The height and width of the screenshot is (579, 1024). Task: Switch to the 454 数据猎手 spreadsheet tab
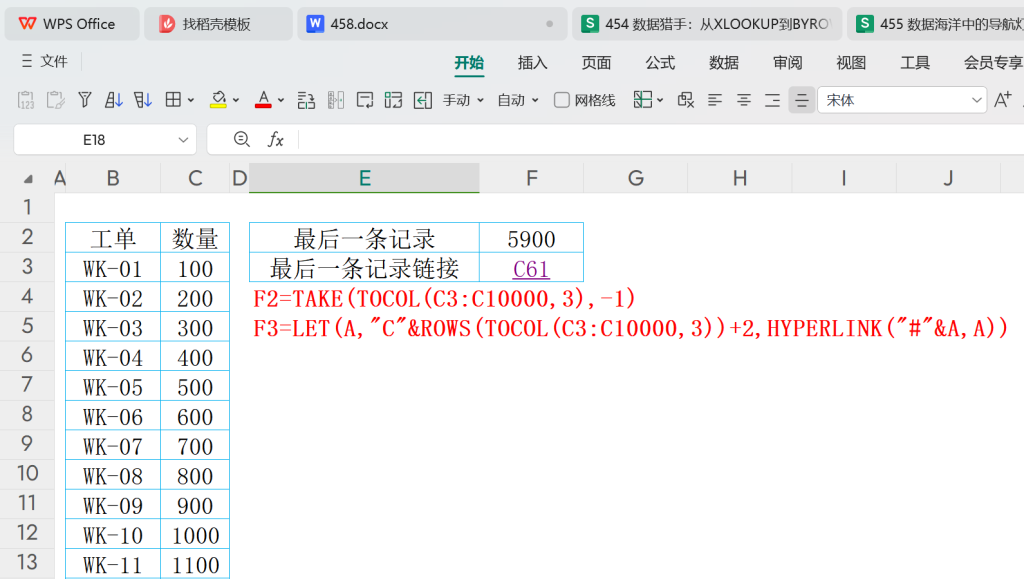[707, 24]
